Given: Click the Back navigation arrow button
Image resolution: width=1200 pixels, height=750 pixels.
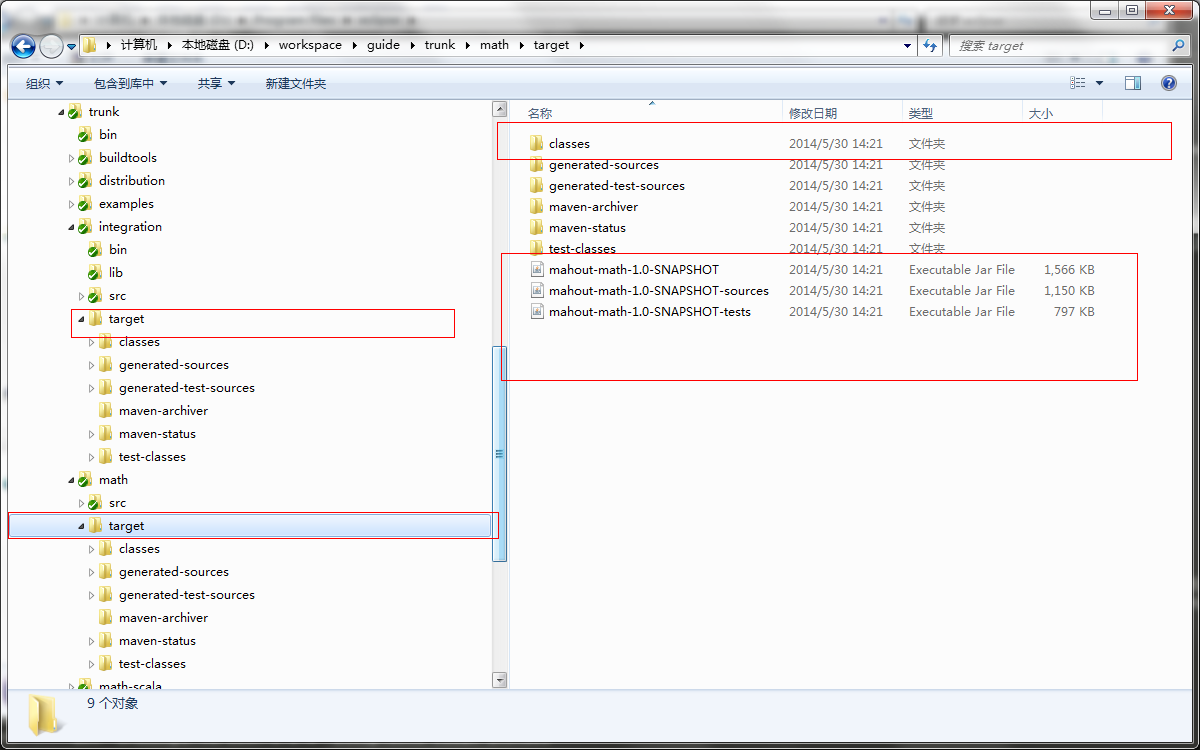Looking at the screenshot, I should [23, 46].
